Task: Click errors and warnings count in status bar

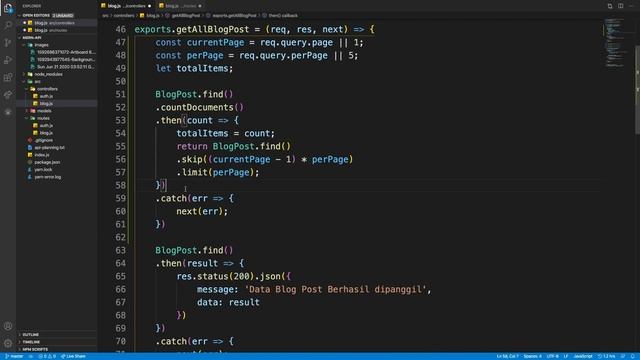Action: (47, 356)
